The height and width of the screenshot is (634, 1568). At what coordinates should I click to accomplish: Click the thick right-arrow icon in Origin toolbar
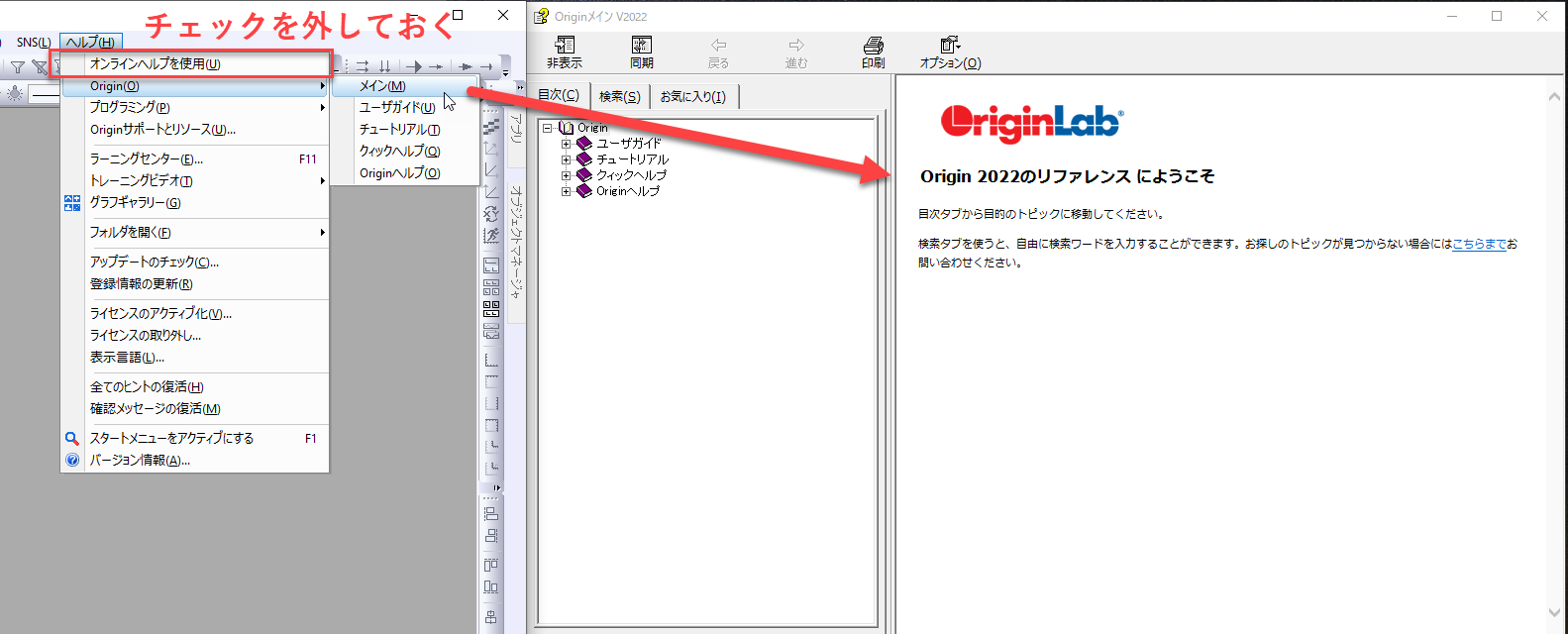413,66
